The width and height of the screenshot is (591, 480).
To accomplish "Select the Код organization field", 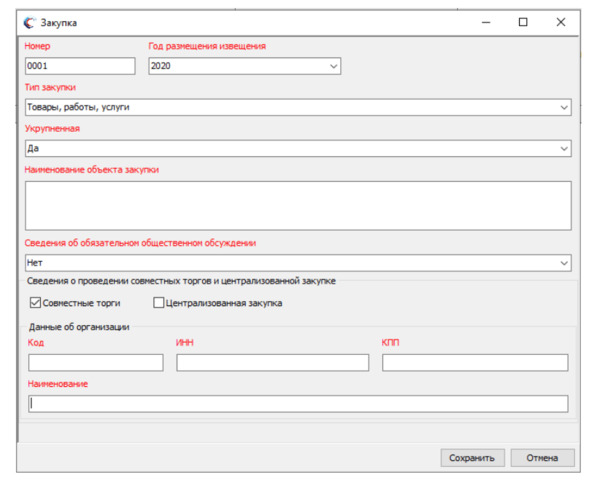I will pyautogui.click(x=96, y=362).
